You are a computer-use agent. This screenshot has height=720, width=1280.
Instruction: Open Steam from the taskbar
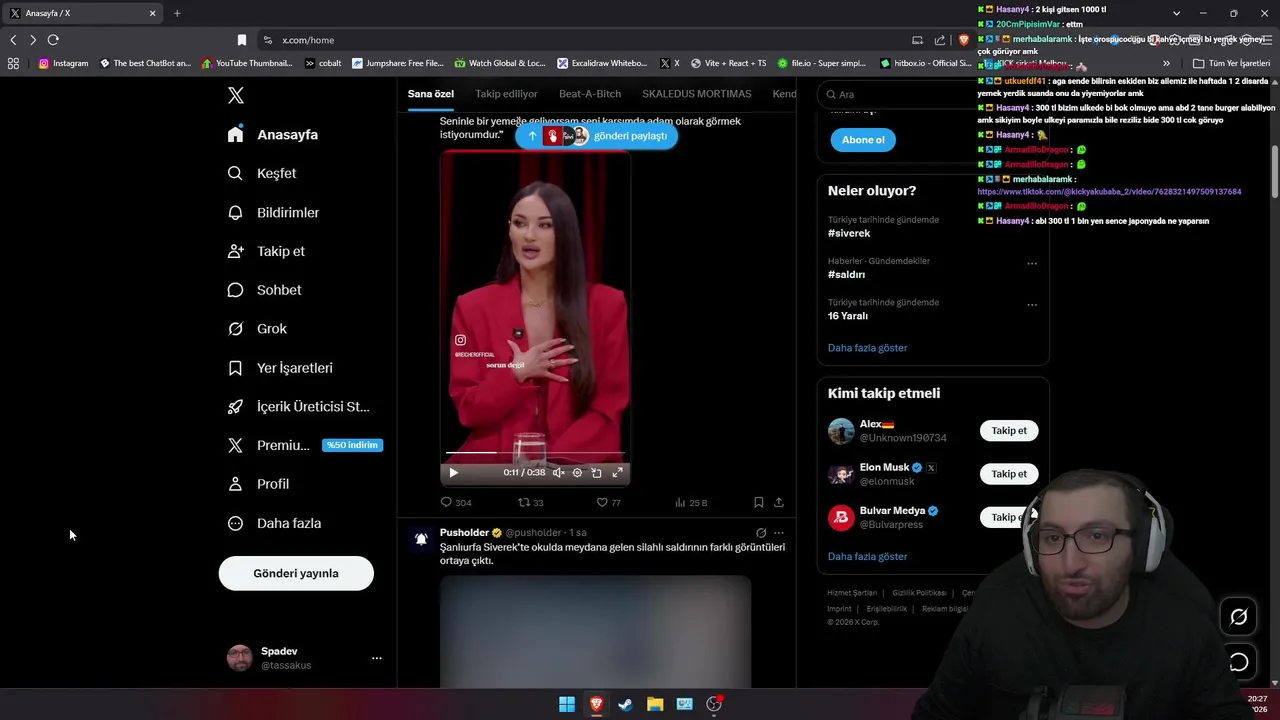(x=625, y=704)
